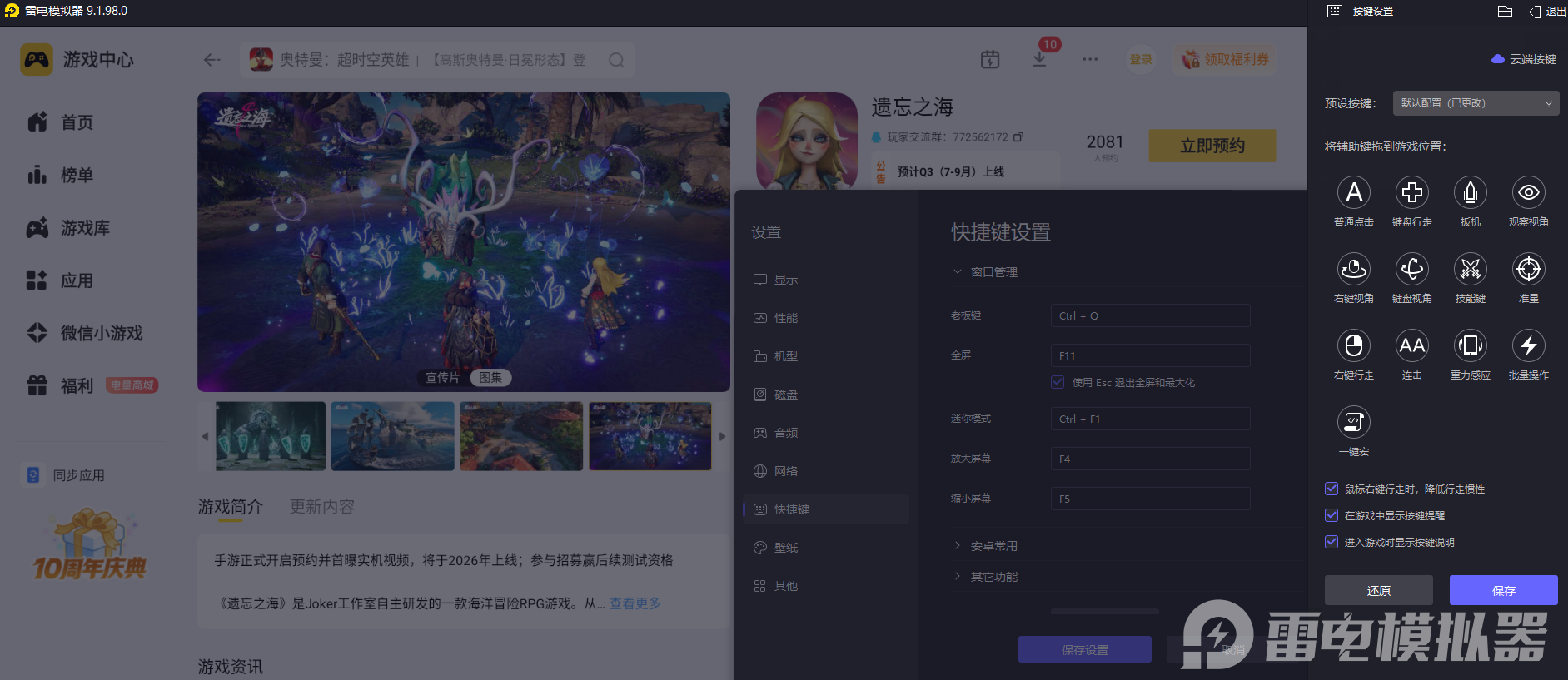The height and width of the screenshot is (680, 1568).
Task: Go to 首页 in the game center sidebar
Action: coord(60,122)
